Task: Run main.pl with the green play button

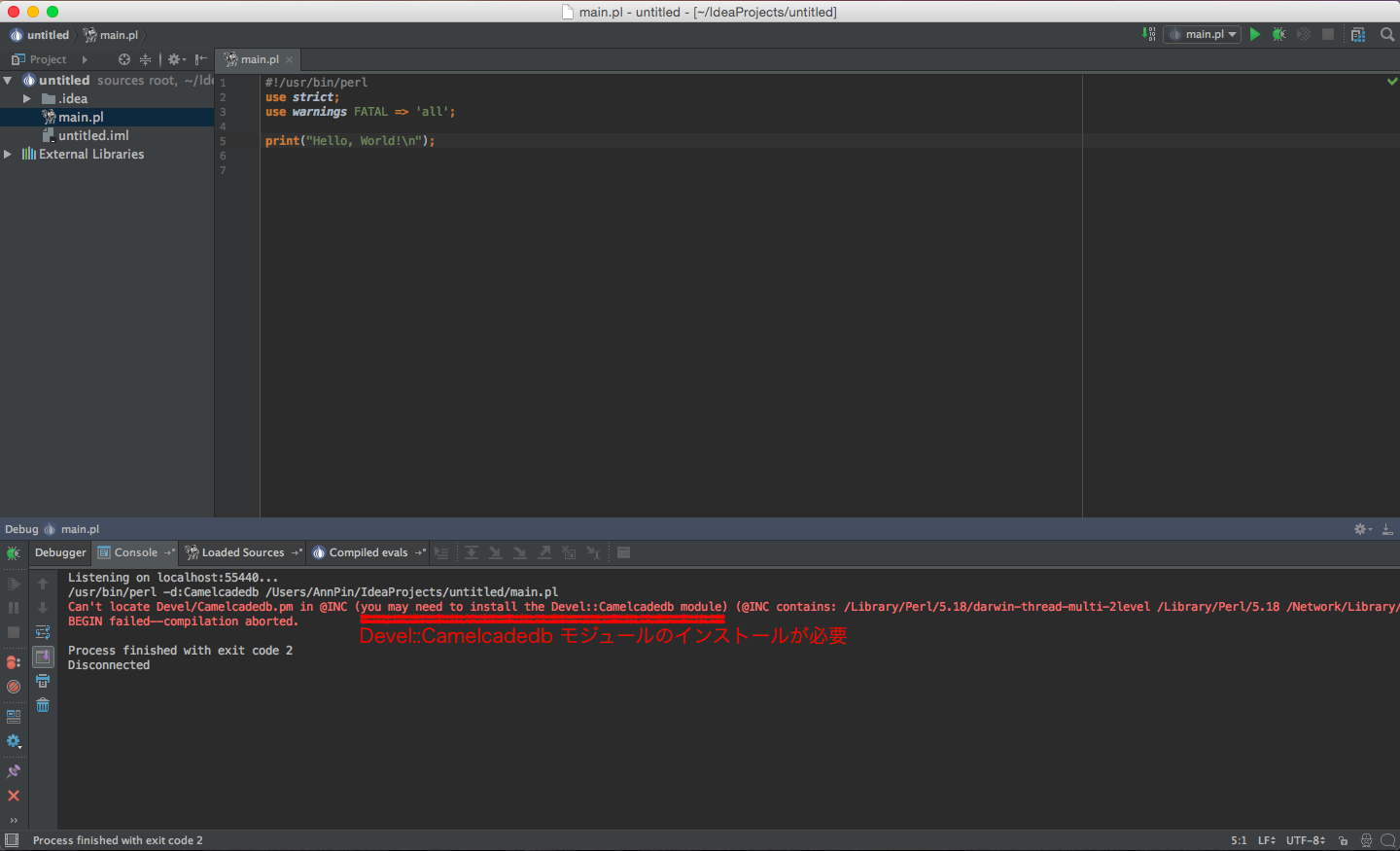Action: point(1255,34)
